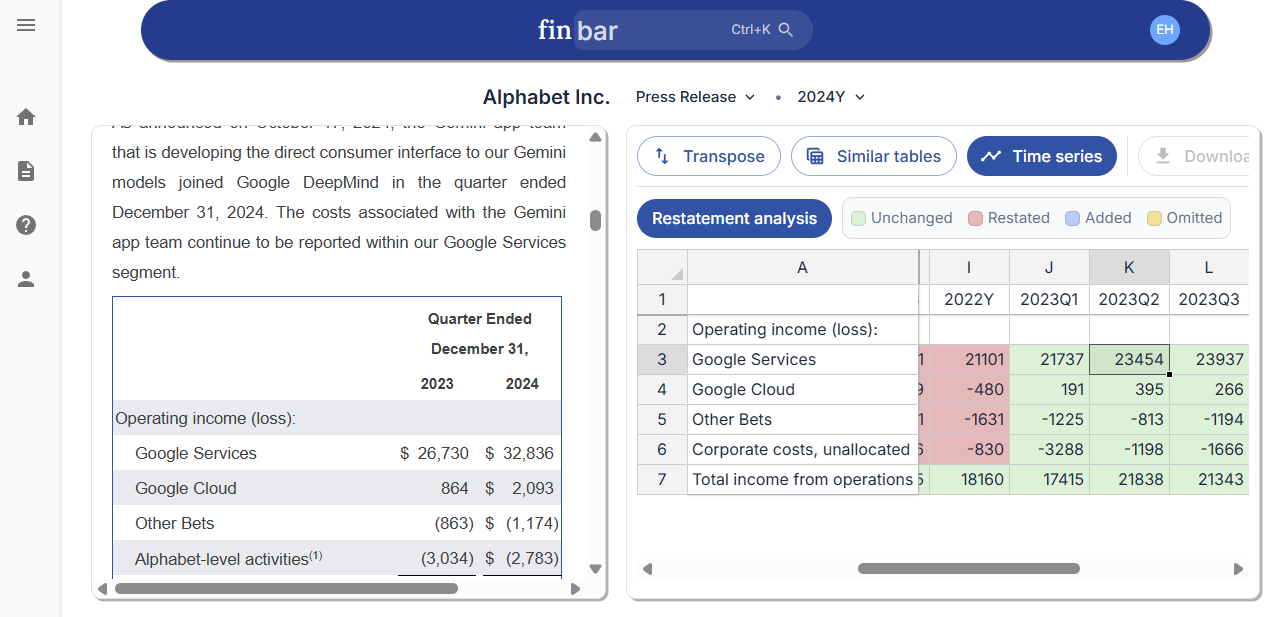Select the Documents sidebar icon

[26, 171]
